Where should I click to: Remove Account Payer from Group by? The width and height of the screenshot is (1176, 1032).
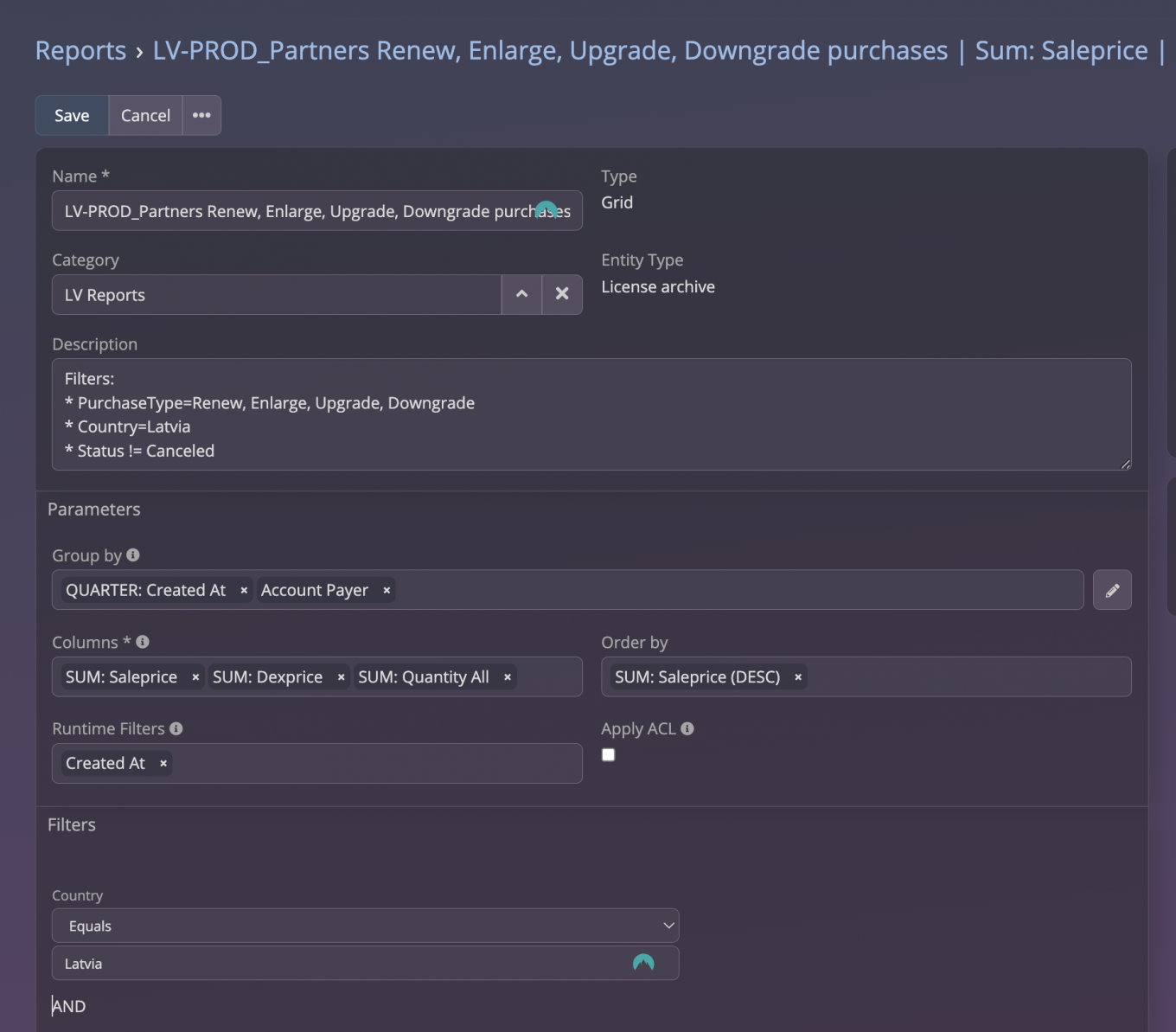(387, 591)
